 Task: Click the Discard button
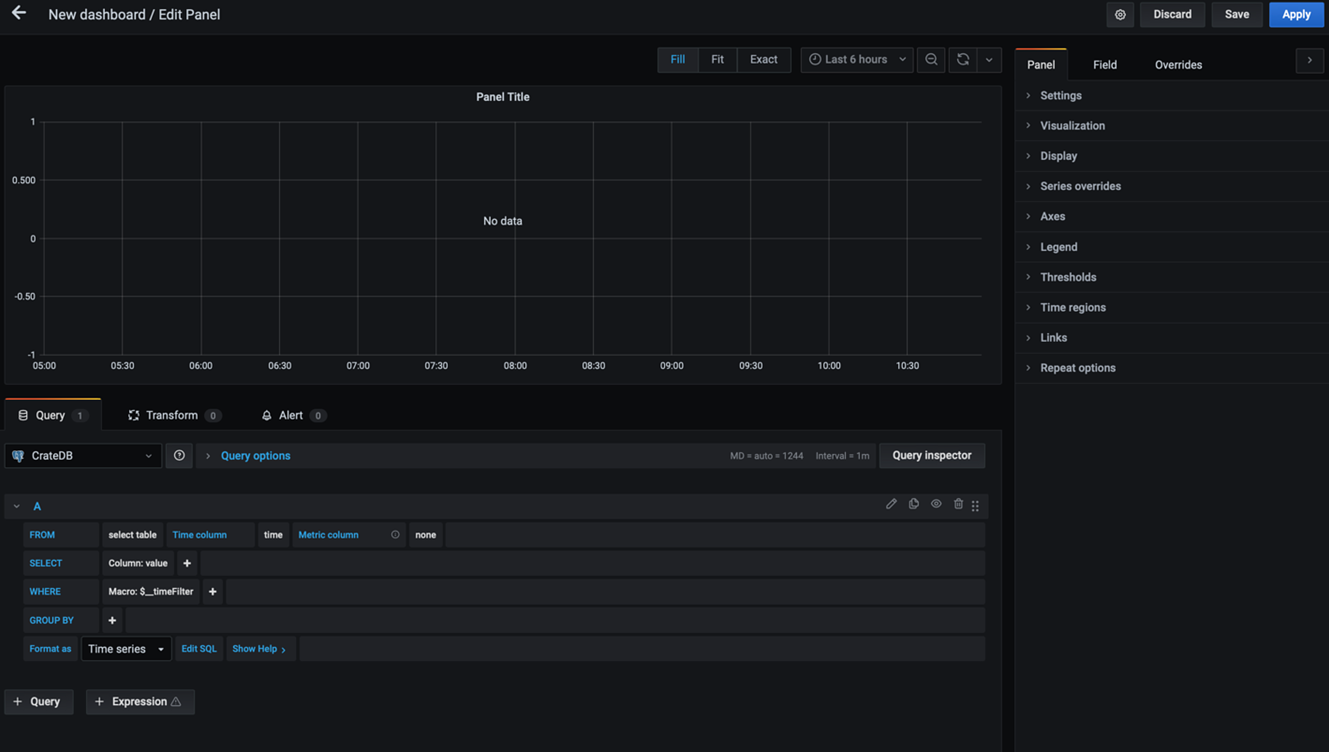coord(1172,15)
